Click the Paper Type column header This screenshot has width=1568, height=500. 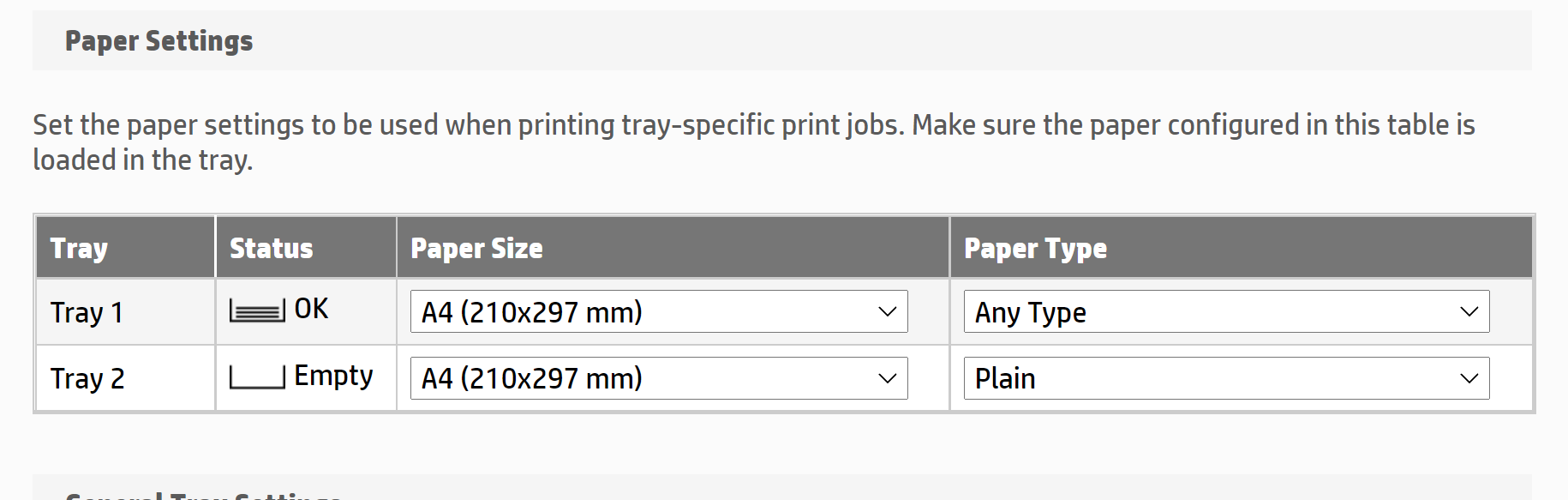[1035, 247]
